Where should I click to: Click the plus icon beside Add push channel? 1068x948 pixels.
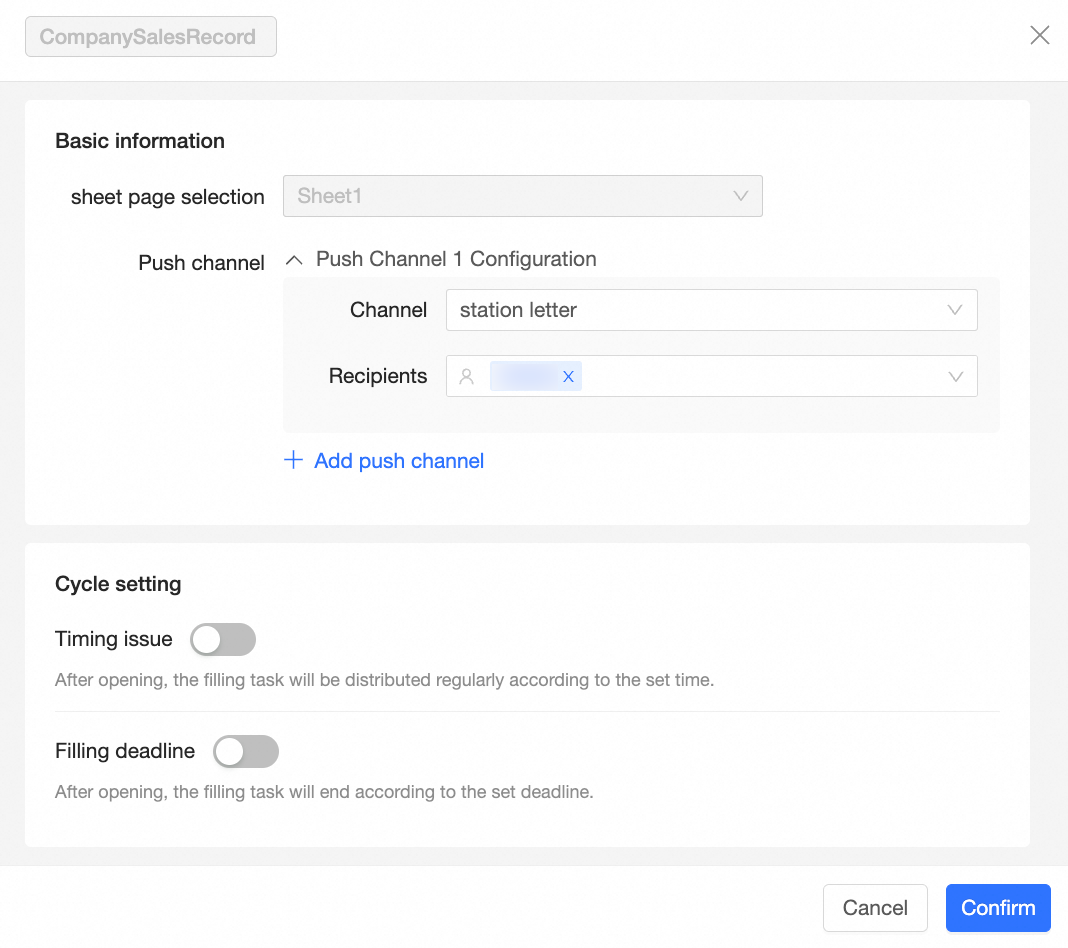(x=293, y=461)
